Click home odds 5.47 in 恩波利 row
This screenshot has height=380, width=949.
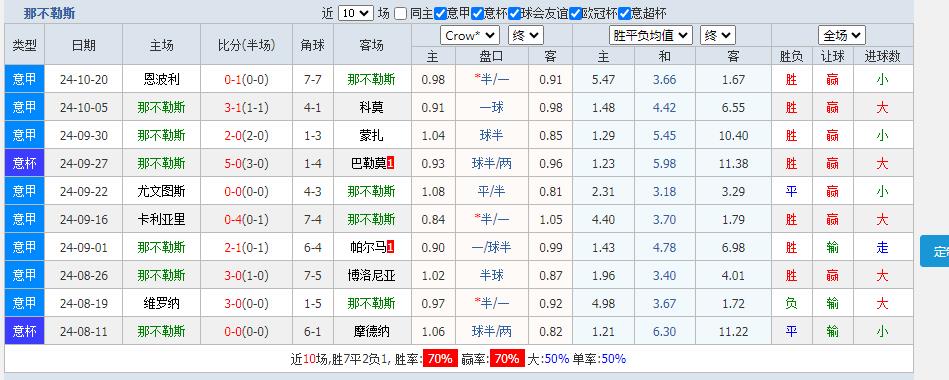point(603,79)
